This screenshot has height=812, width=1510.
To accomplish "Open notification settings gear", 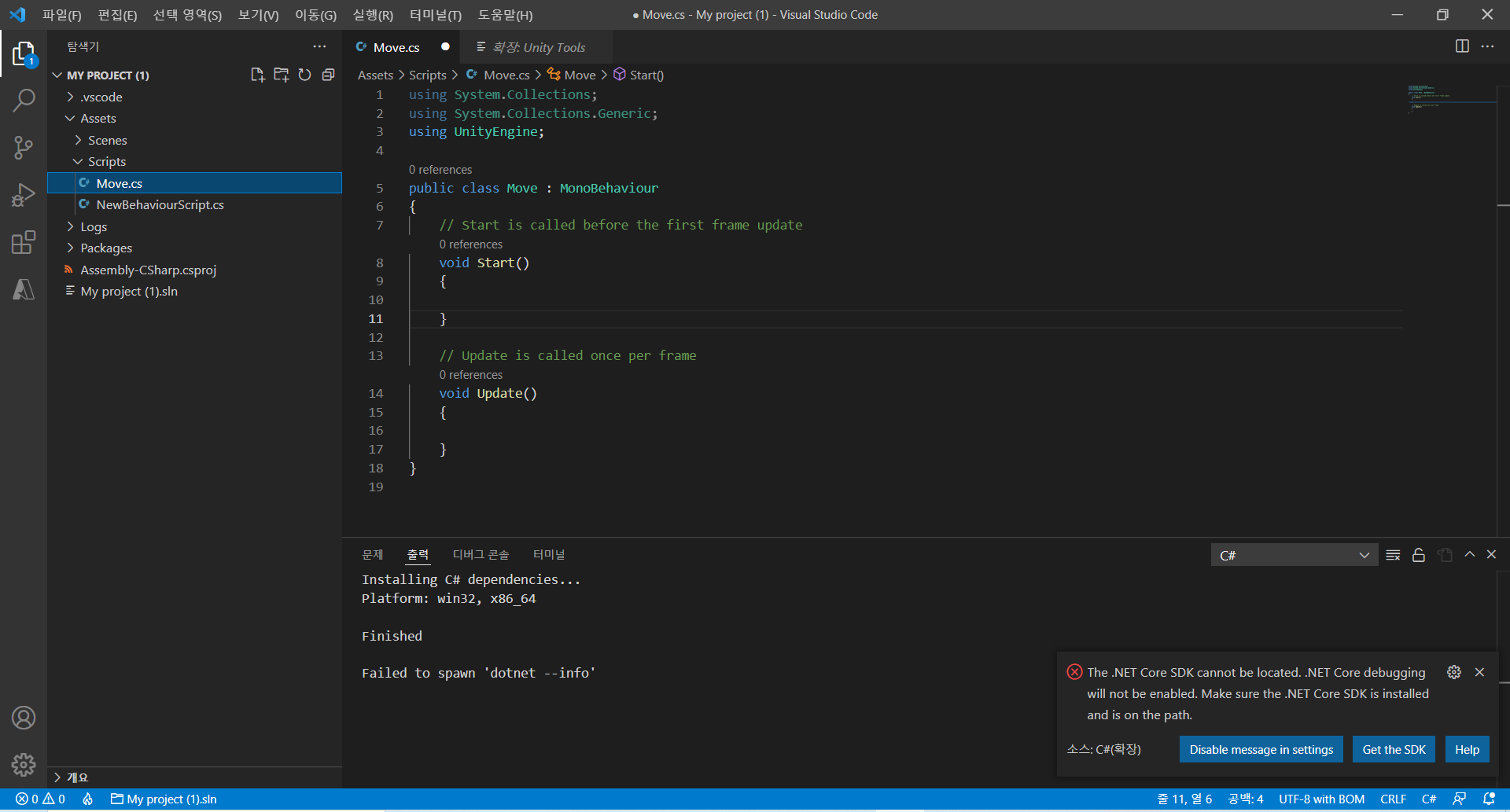I will [x=1454, y=672].
